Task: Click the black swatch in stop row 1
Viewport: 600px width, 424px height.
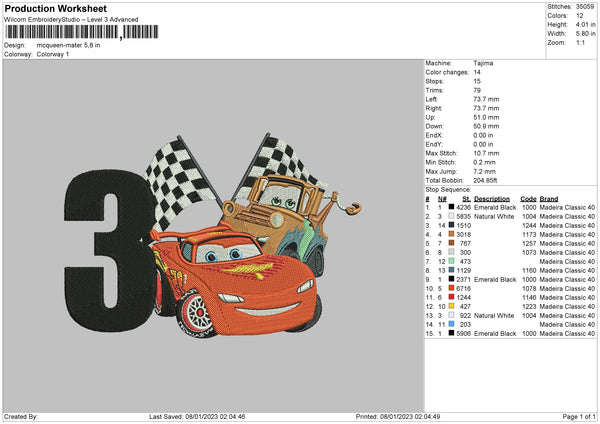Action: pyautogui.click(x=452, y=207)
